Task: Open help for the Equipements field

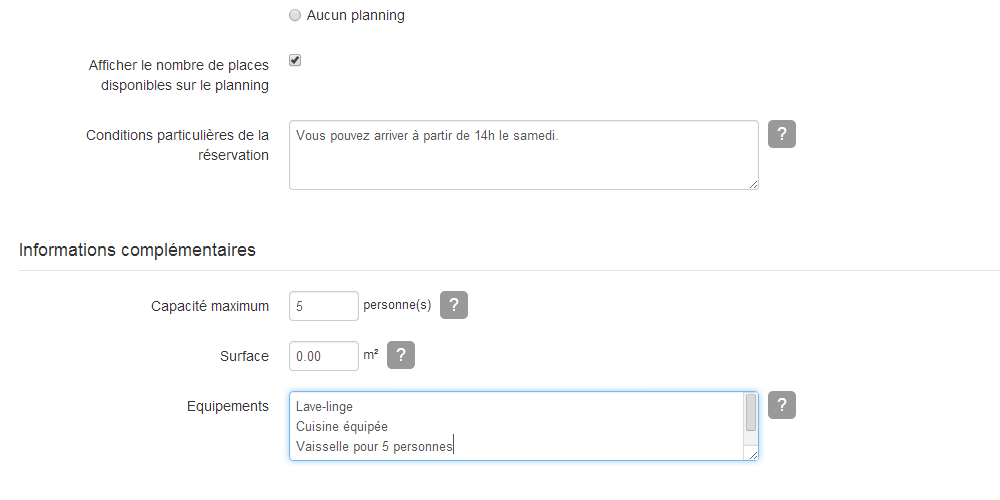Action: click(782, 405)
